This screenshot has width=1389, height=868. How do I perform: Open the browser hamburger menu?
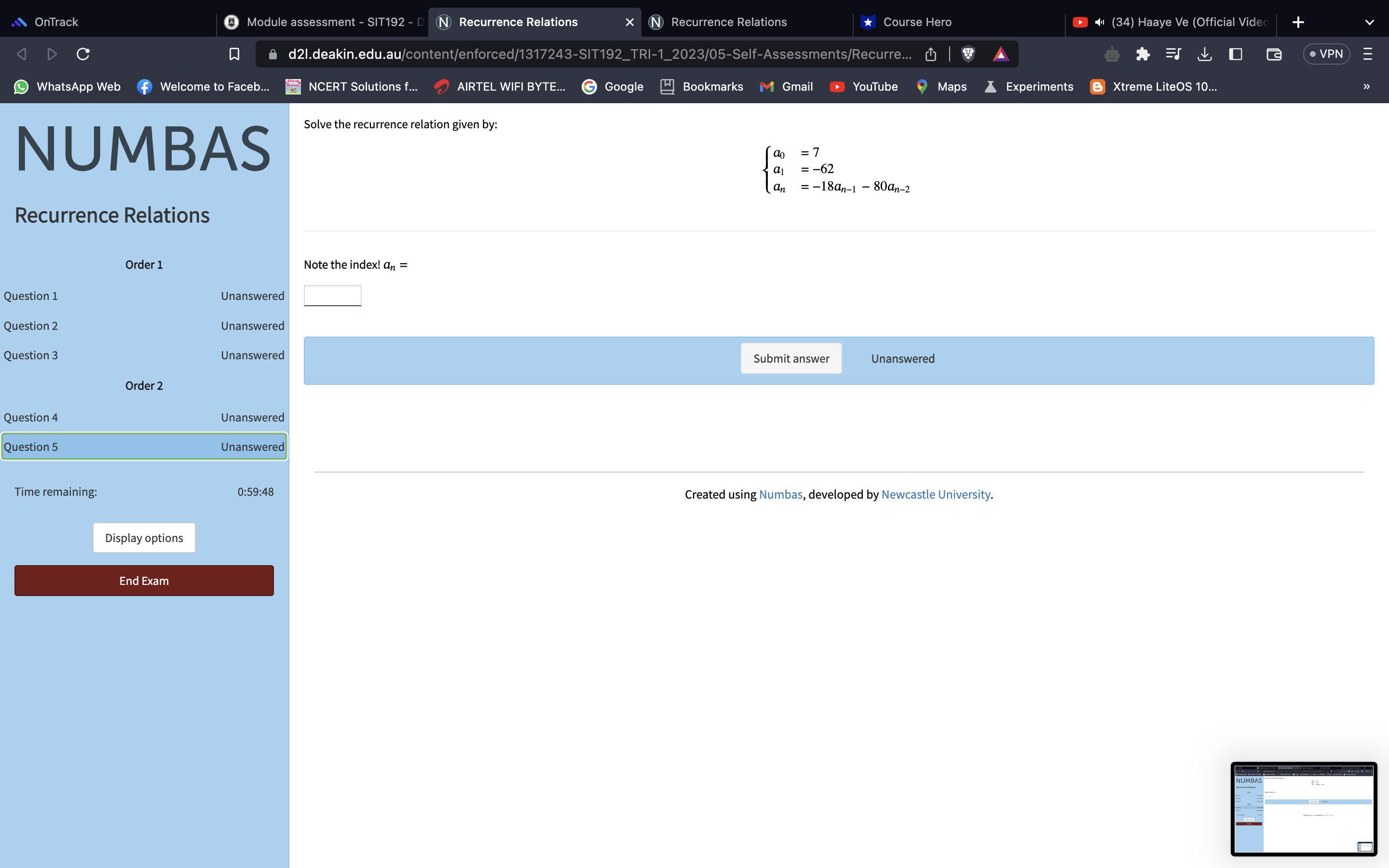point(1367,54)
